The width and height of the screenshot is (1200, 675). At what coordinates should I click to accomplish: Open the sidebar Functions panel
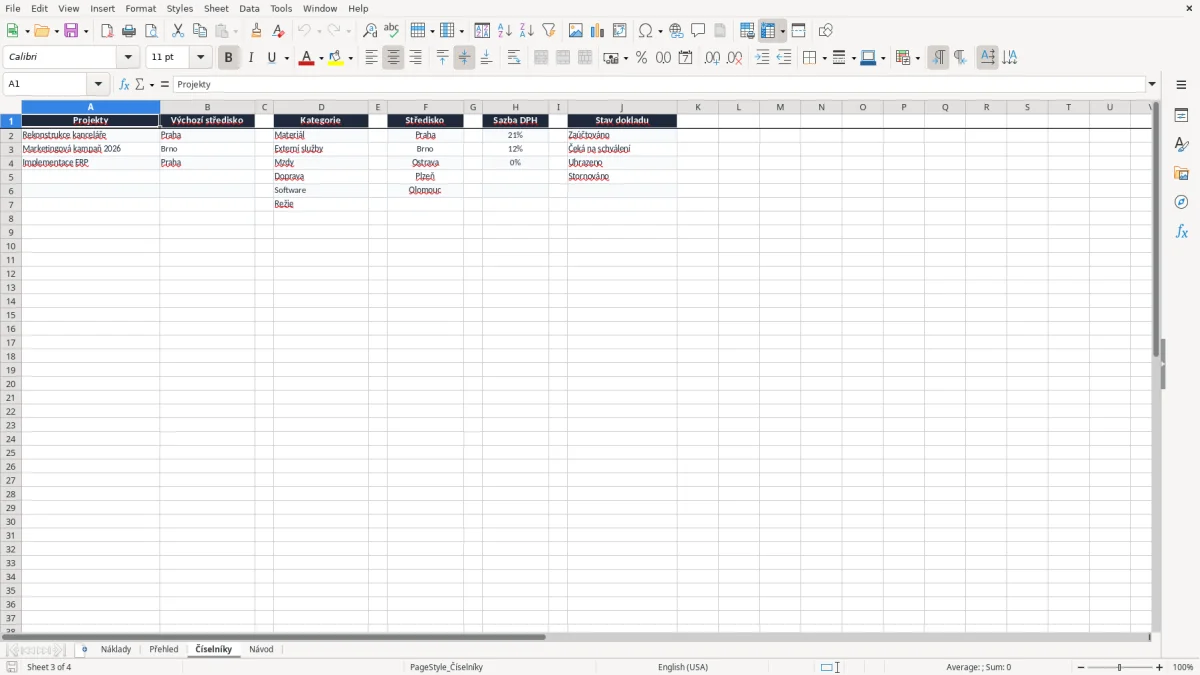pos(1181,232)
